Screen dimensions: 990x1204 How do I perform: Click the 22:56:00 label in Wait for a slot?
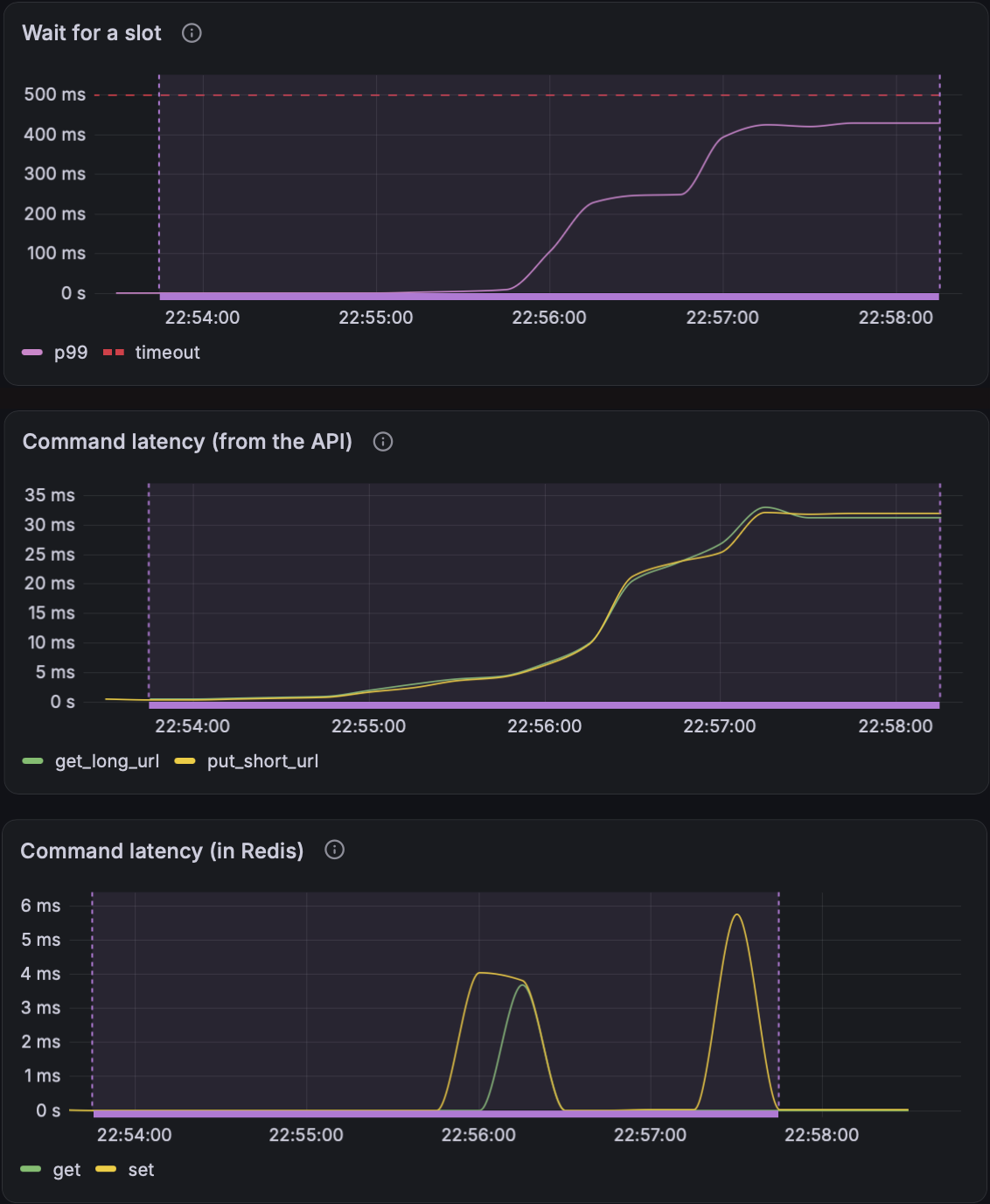tap(549, 318)
